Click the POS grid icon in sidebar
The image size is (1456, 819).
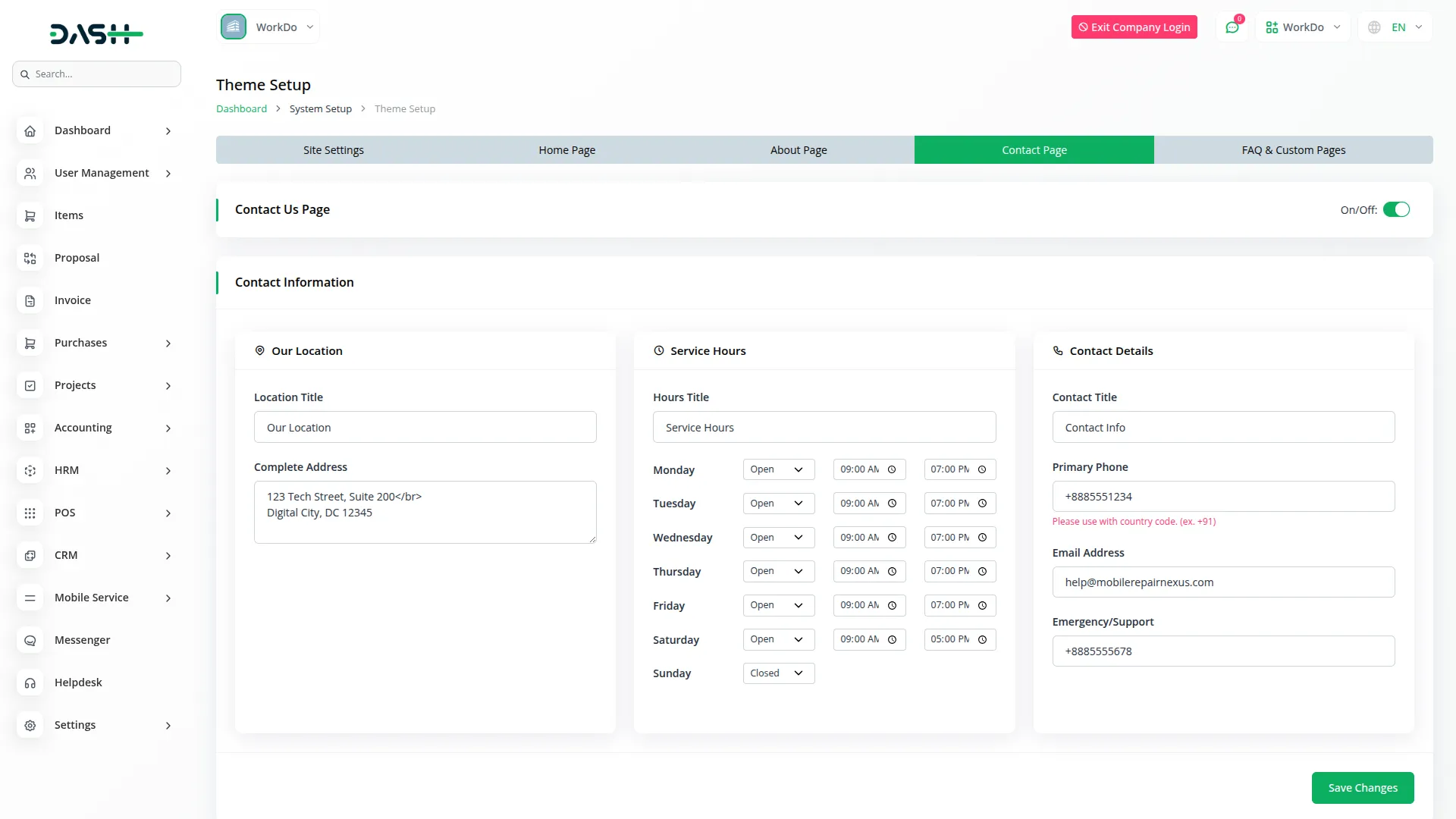pyautogui.click(x=30, y=513)
